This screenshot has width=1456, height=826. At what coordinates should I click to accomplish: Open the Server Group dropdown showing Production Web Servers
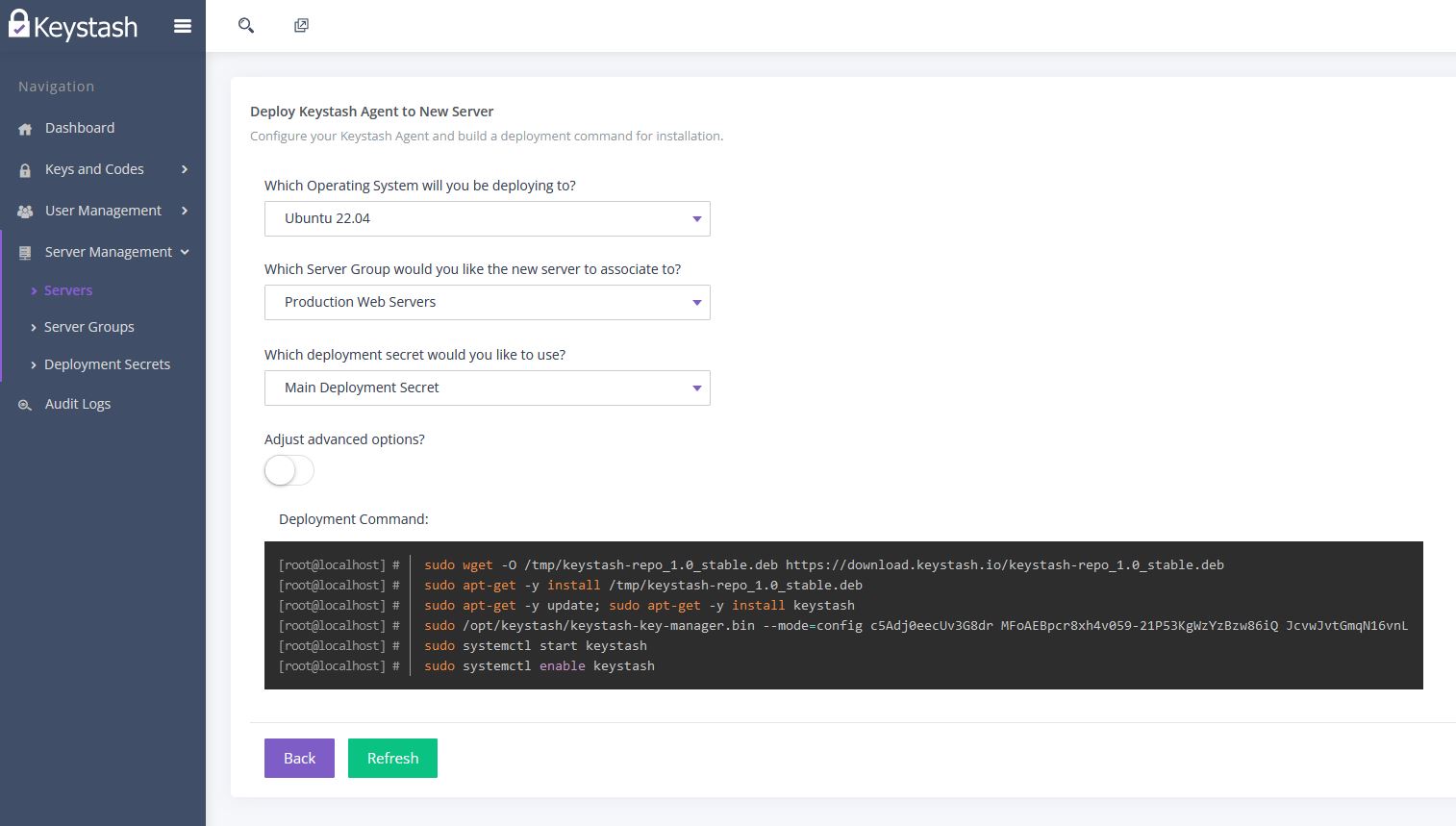tap(487, 302)
